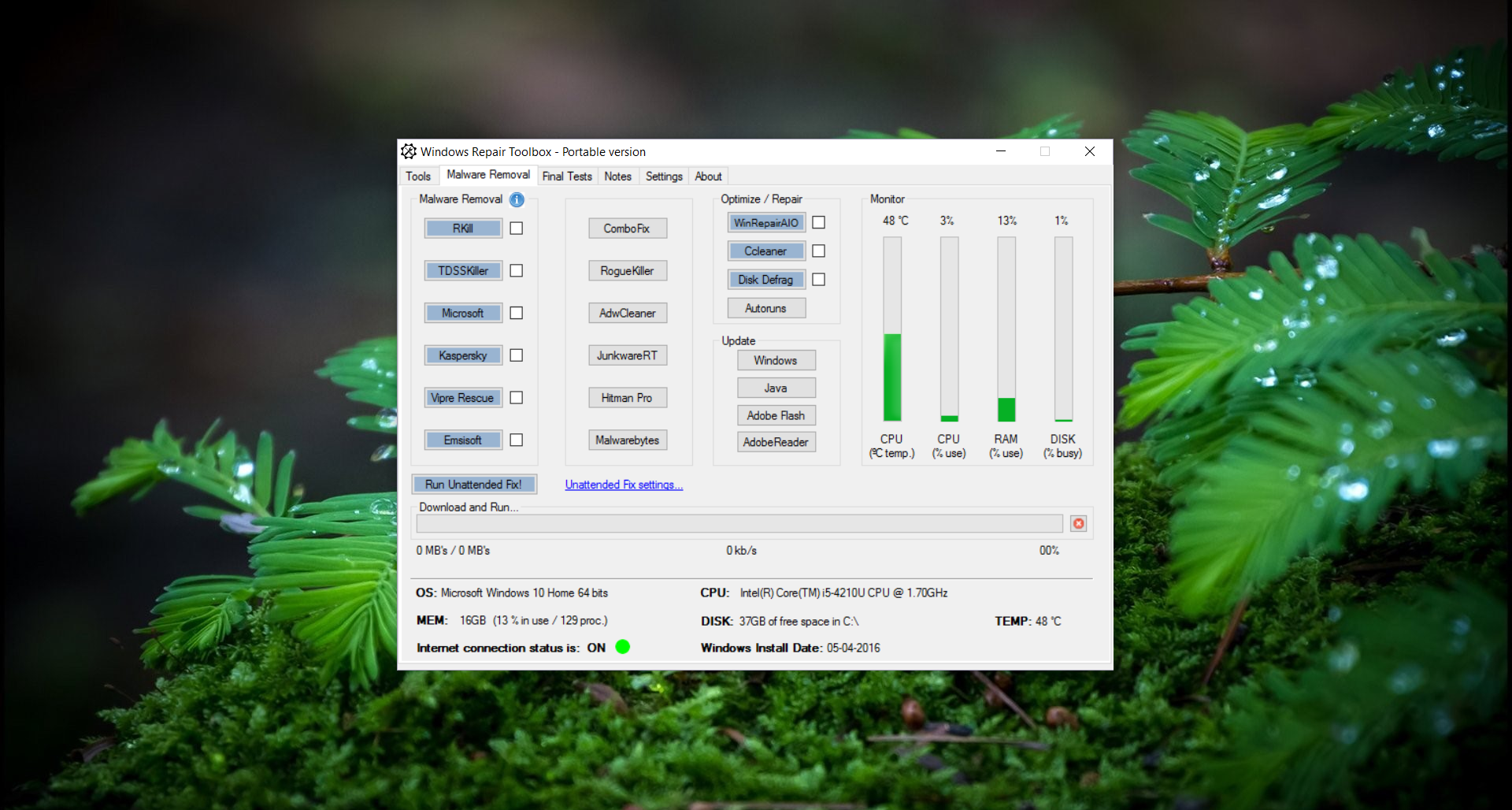Open the Settings tab
Viewport: 1512px width, 810px height.
[664, 176]
